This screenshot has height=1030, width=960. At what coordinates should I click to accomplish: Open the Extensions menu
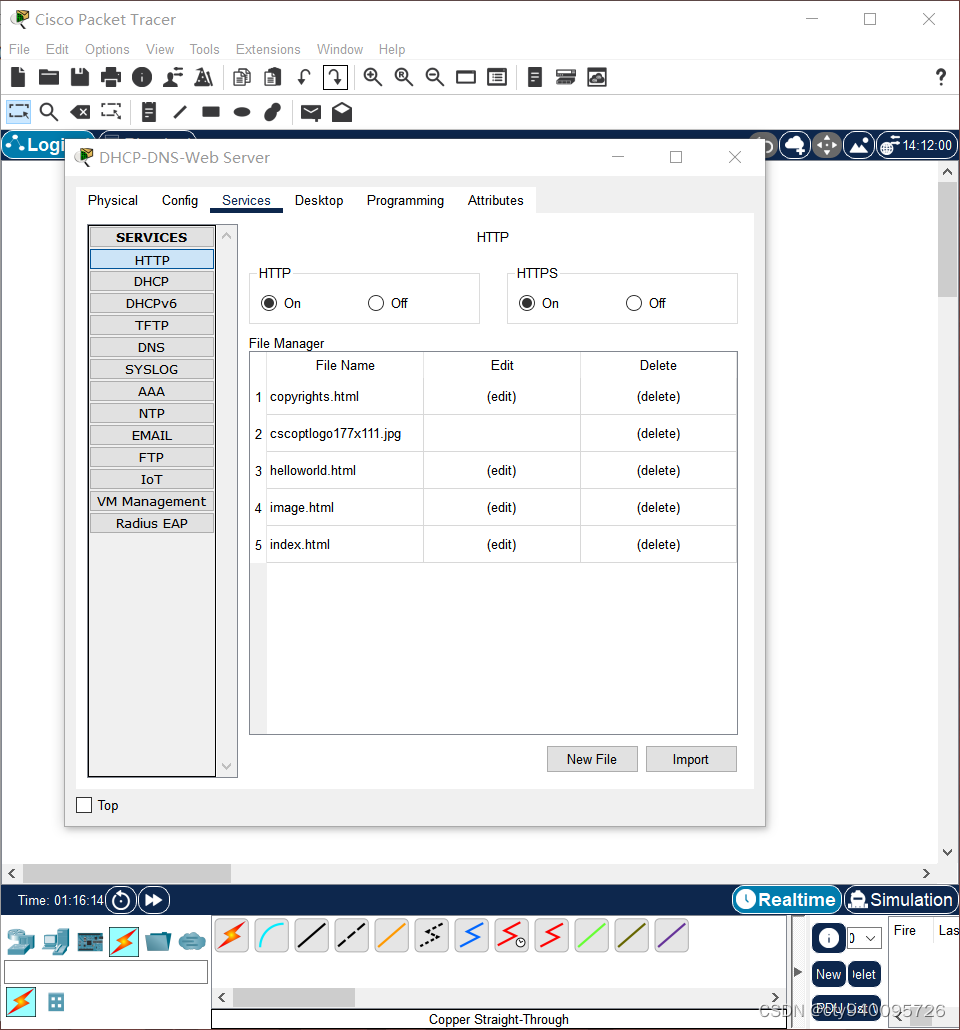click(268, 49)
